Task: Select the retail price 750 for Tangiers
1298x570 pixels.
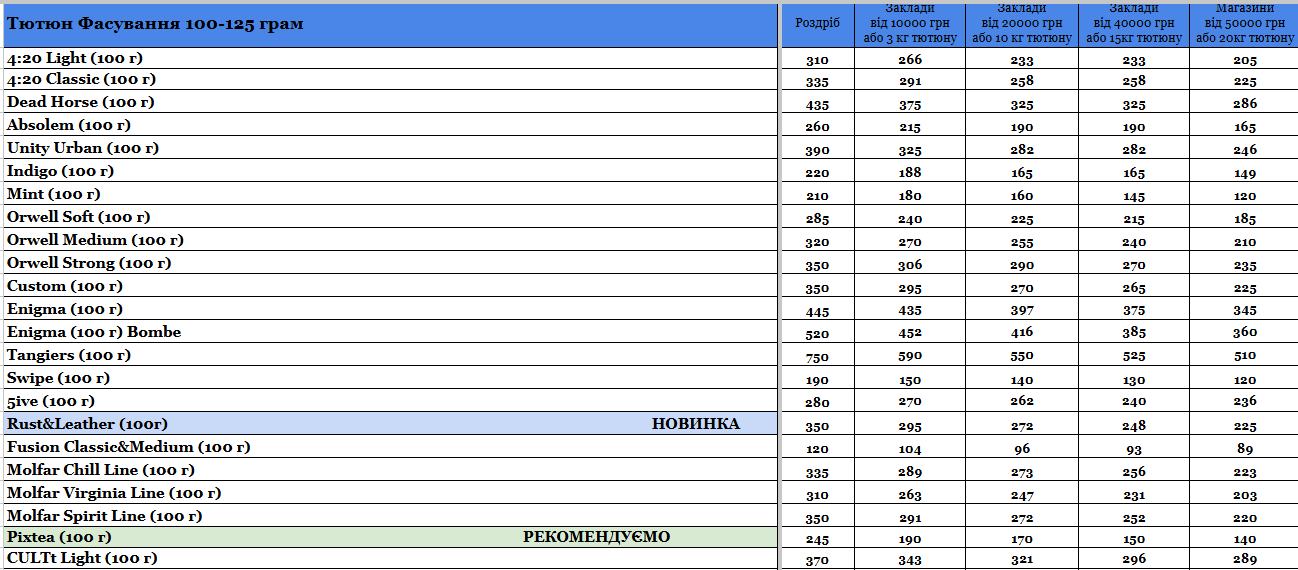Action: click(x=817, y=357)
